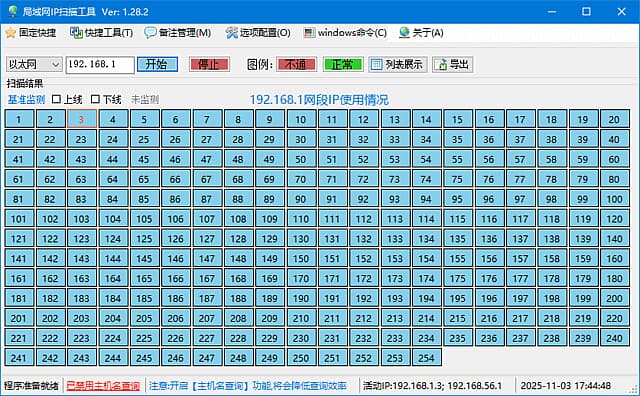Click the 192.168.1网段IP使用情况 heading

[x=319, y=100]
